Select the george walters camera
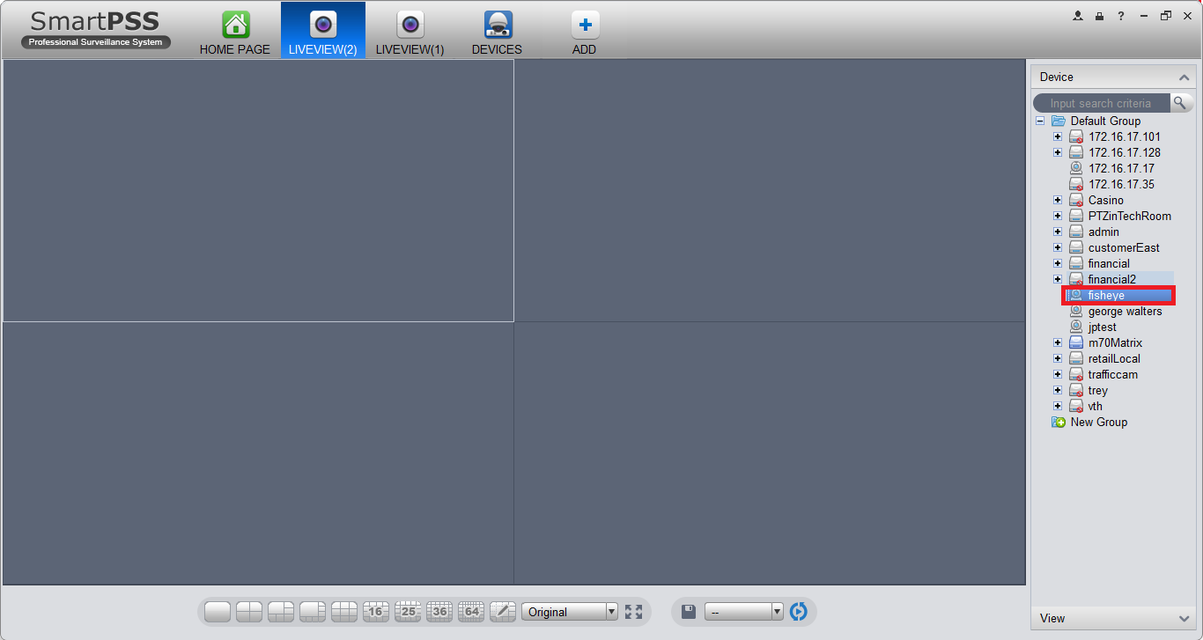This screenshot has height=640, width=1203. click(x=1124, y=311)
